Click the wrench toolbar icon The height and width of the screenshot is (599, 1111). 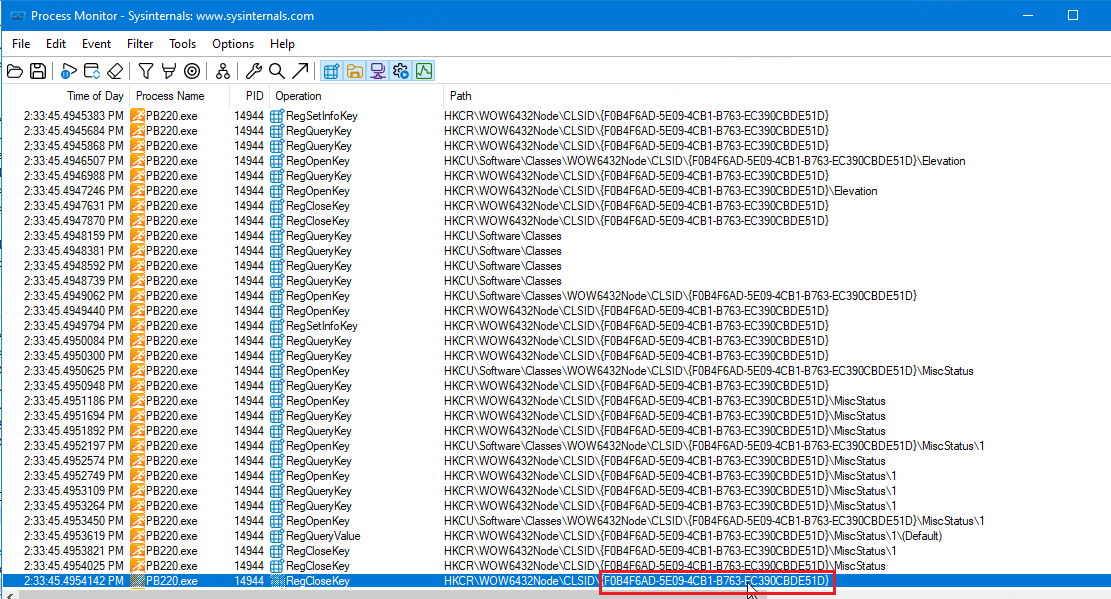coord(254,71)
